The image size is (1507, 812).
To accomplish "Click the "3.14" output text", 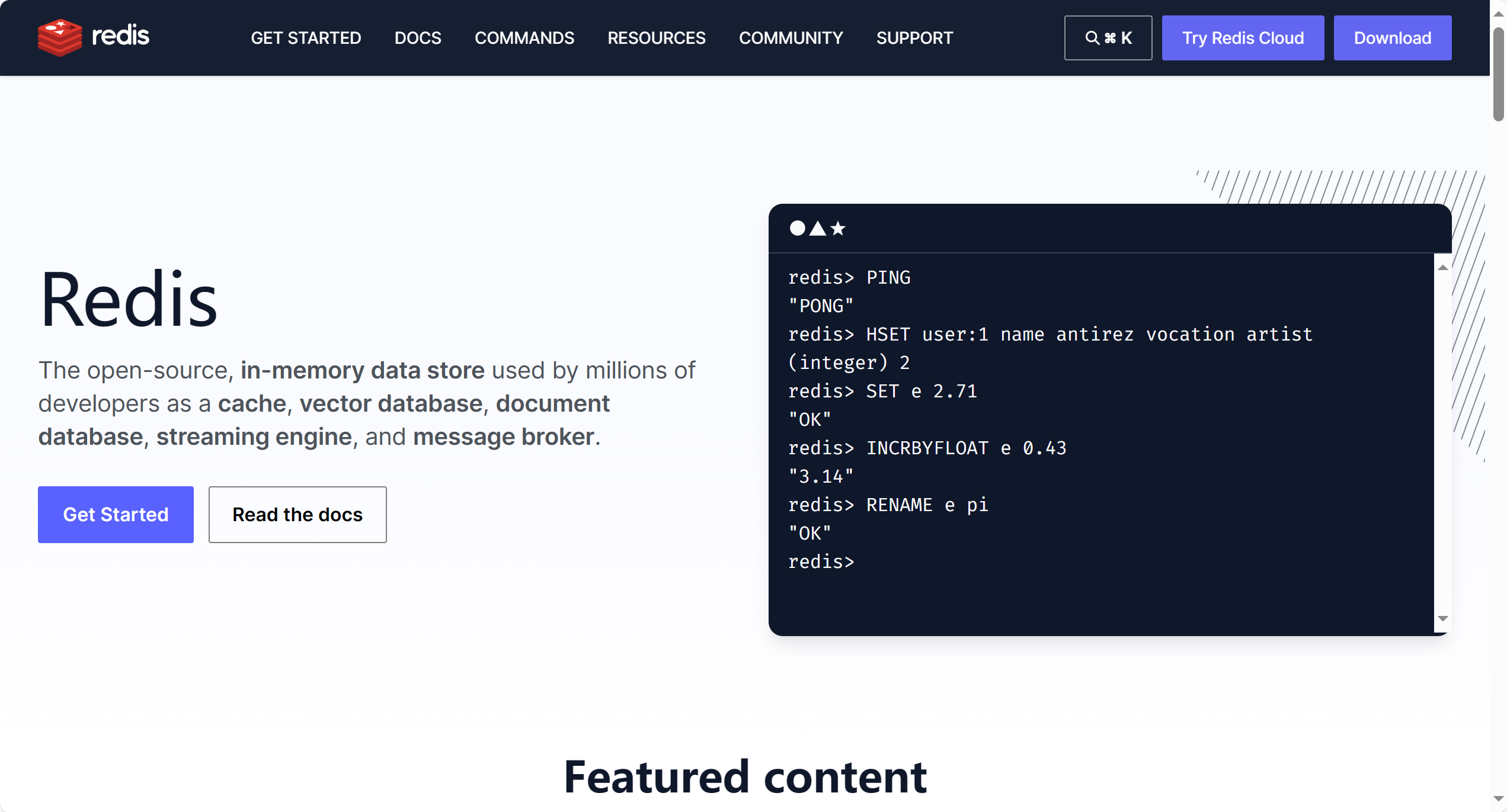I will [821, 476].
